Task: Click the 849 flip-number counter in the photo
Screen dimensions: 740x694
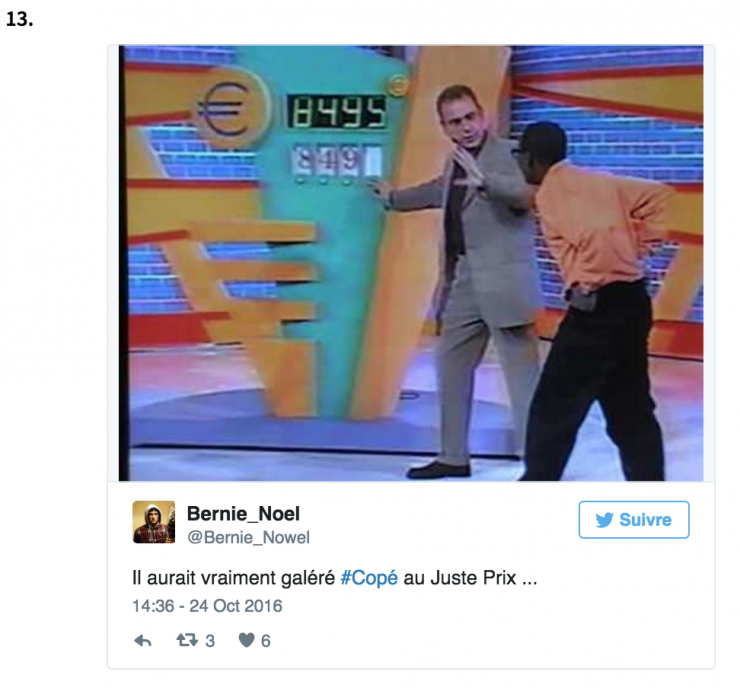Action: (337, 161)
